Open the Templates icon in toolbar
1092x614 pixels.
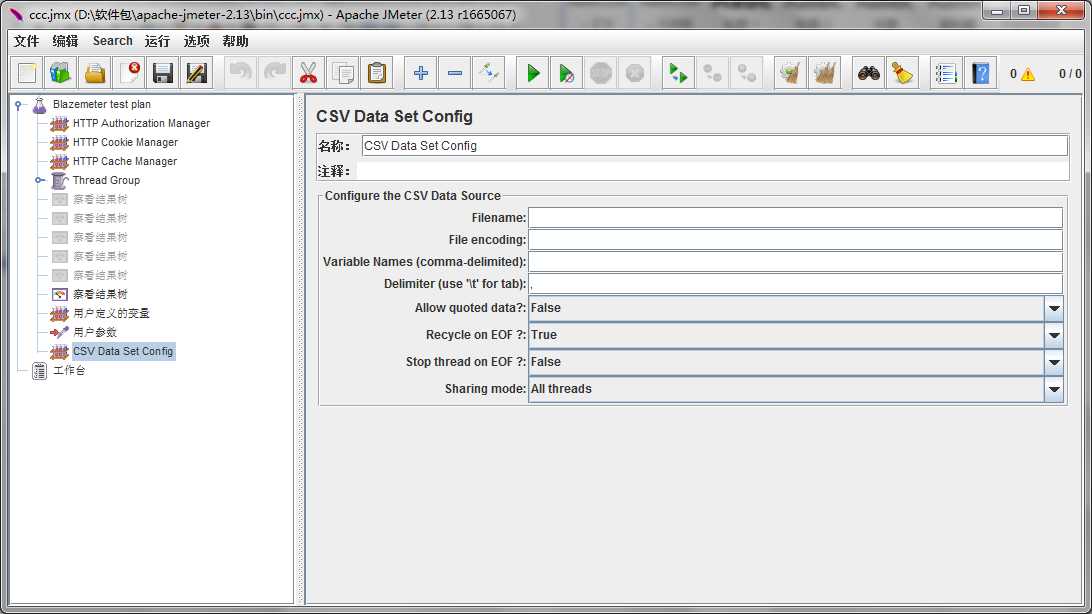pos(61,73)
